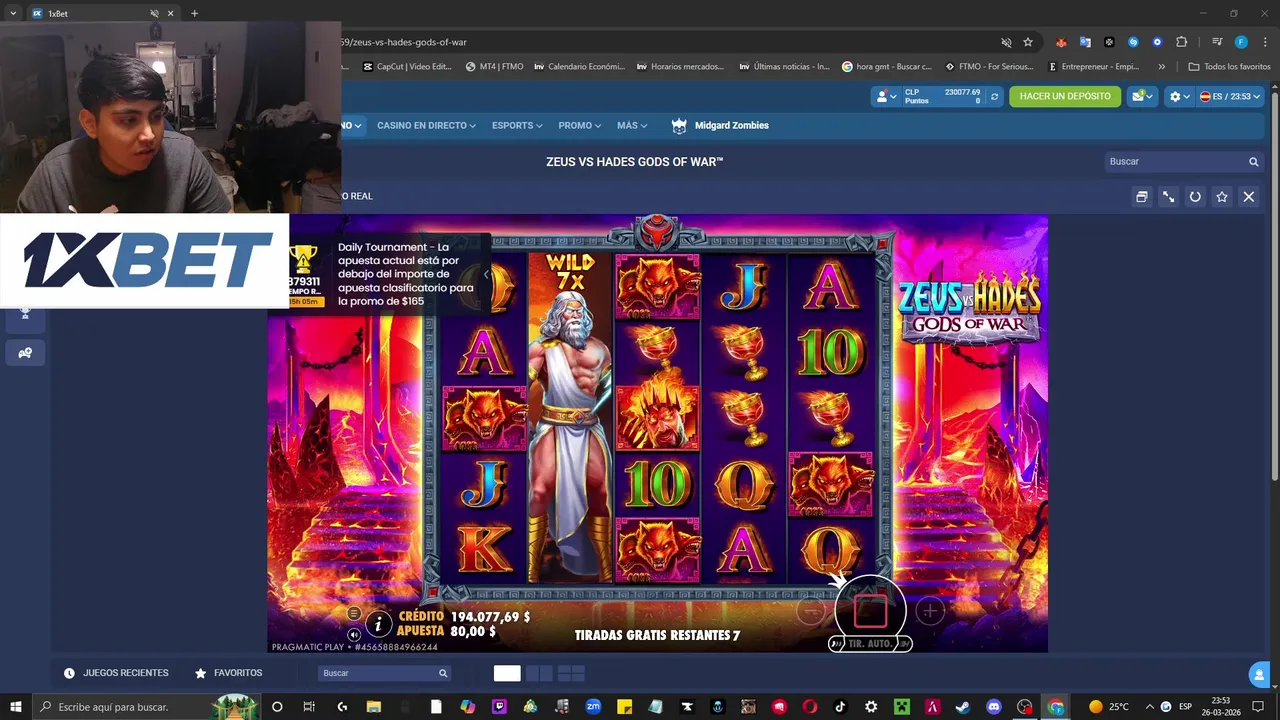This screenshot has height=720, width=1280.
Task: Open the Chrome tab search dropdown
Action: pyautogui.click(x=13, y=13)
